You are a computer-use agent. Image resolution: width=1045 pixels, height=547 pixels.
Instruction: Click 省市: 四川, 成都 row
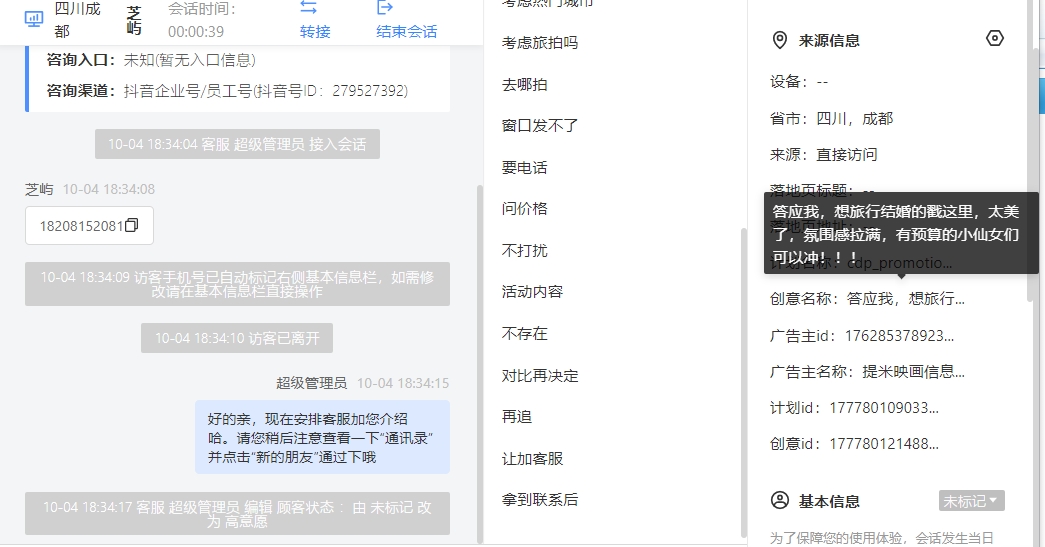[x=831, y=119]
